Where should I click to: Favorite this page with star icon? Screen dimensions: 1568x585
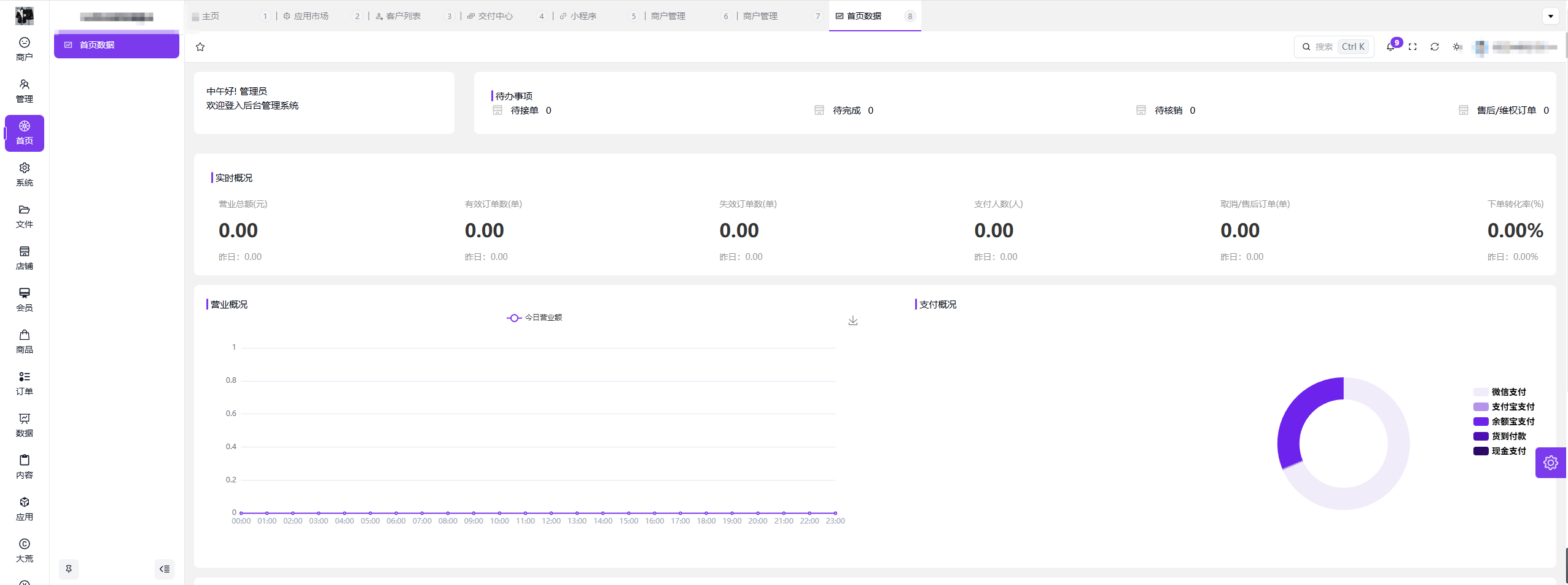point(200,47)
